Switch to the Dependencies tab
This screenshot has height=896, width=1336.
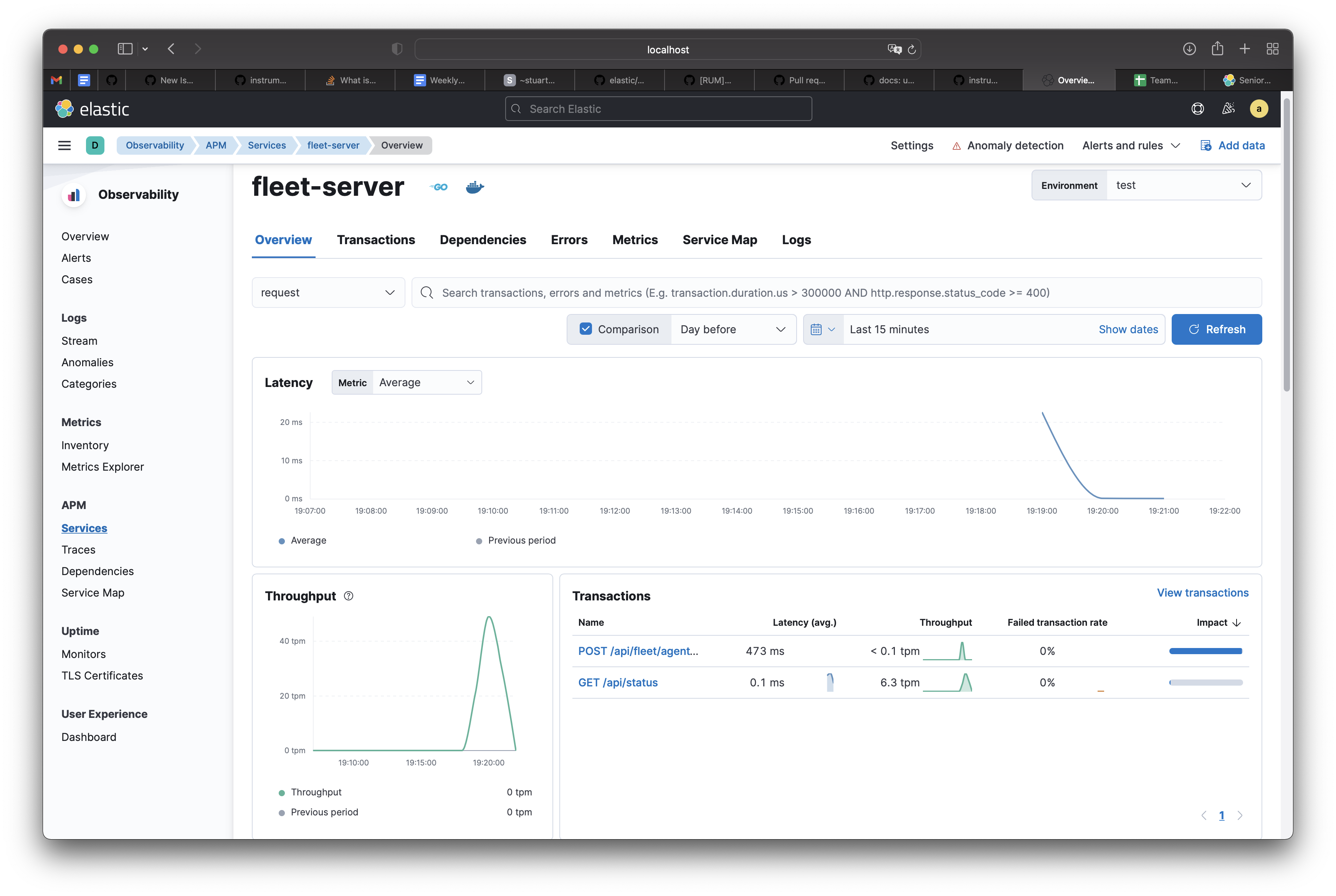click(x=482, y=240)
